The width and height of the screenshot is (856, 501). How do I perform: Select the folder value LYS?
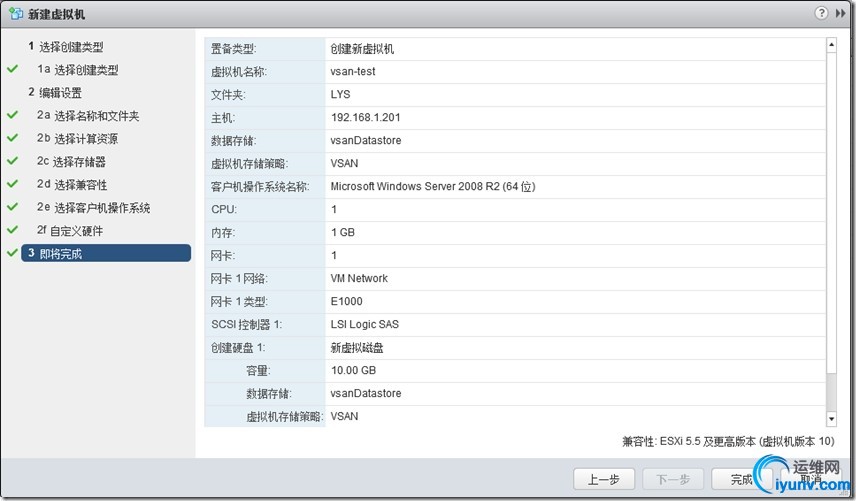(x=340, y=94)
